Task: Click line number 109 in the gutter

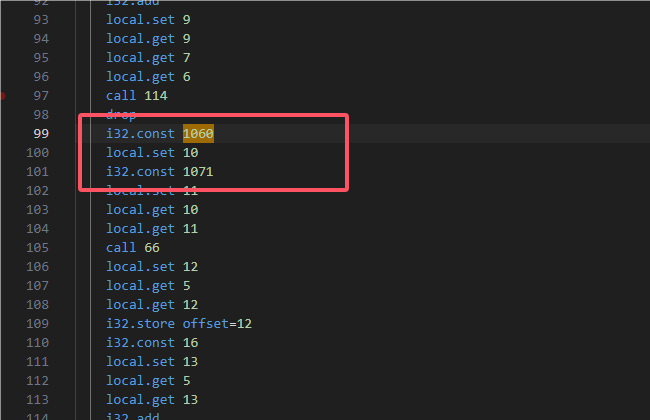Action: coord(37,324)
